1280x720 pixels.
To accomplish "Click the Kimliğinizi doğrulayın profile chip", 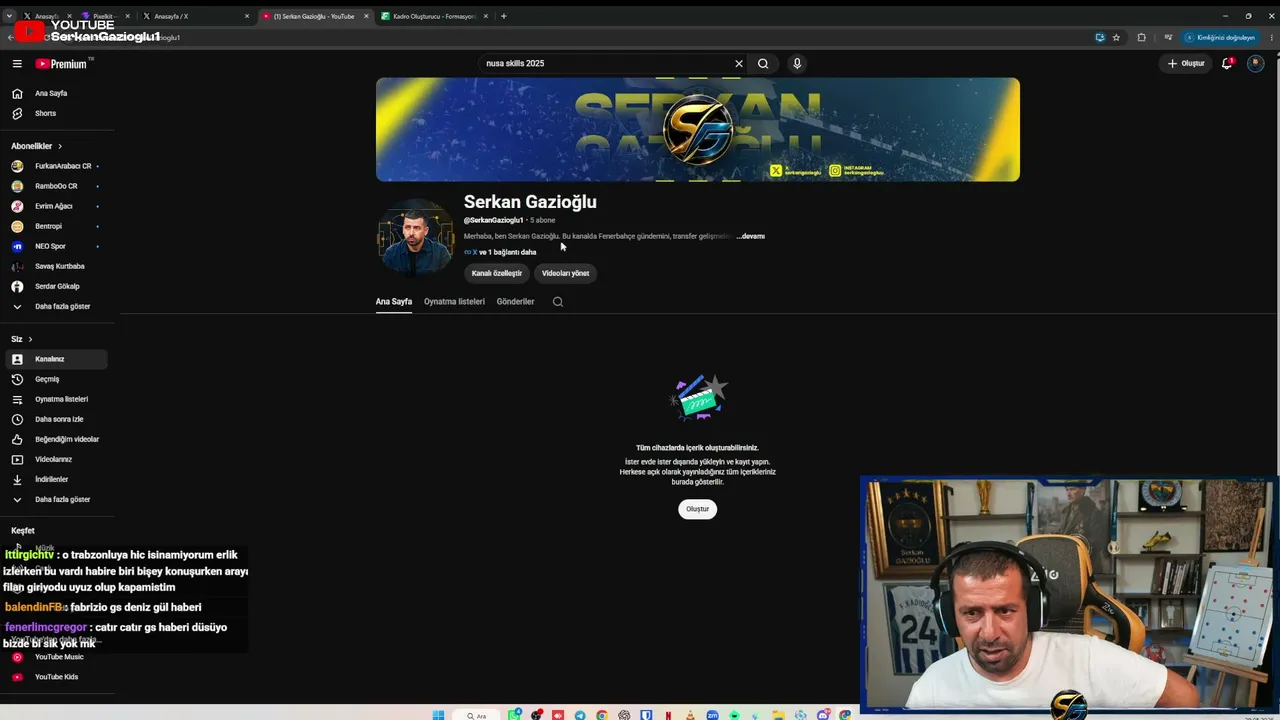I will click(1219, 37).
